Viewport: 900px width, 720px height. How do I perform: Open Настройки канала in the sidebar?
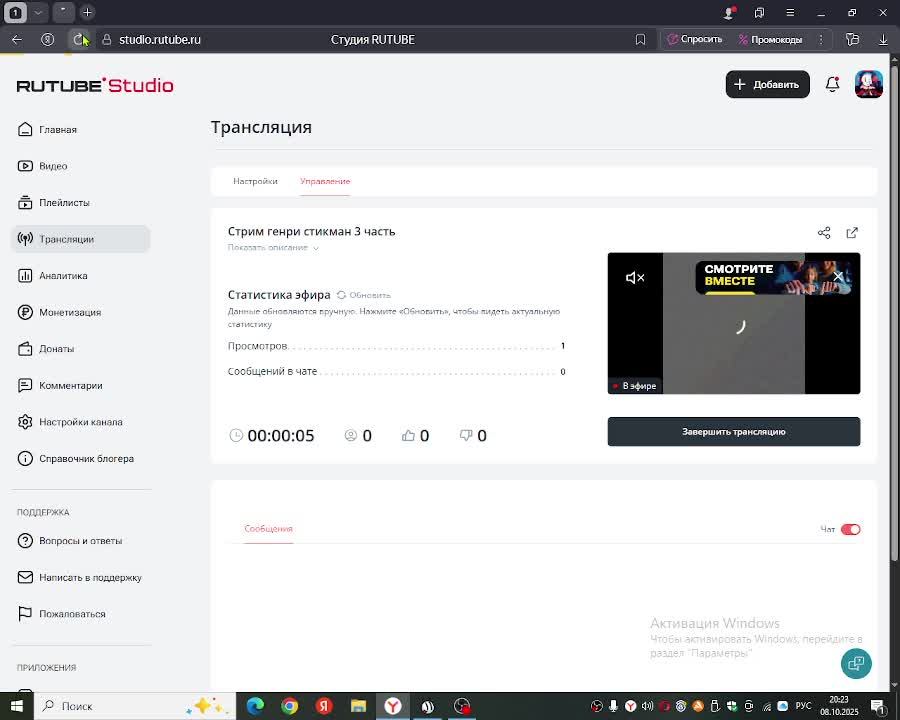tap(69, 422)
